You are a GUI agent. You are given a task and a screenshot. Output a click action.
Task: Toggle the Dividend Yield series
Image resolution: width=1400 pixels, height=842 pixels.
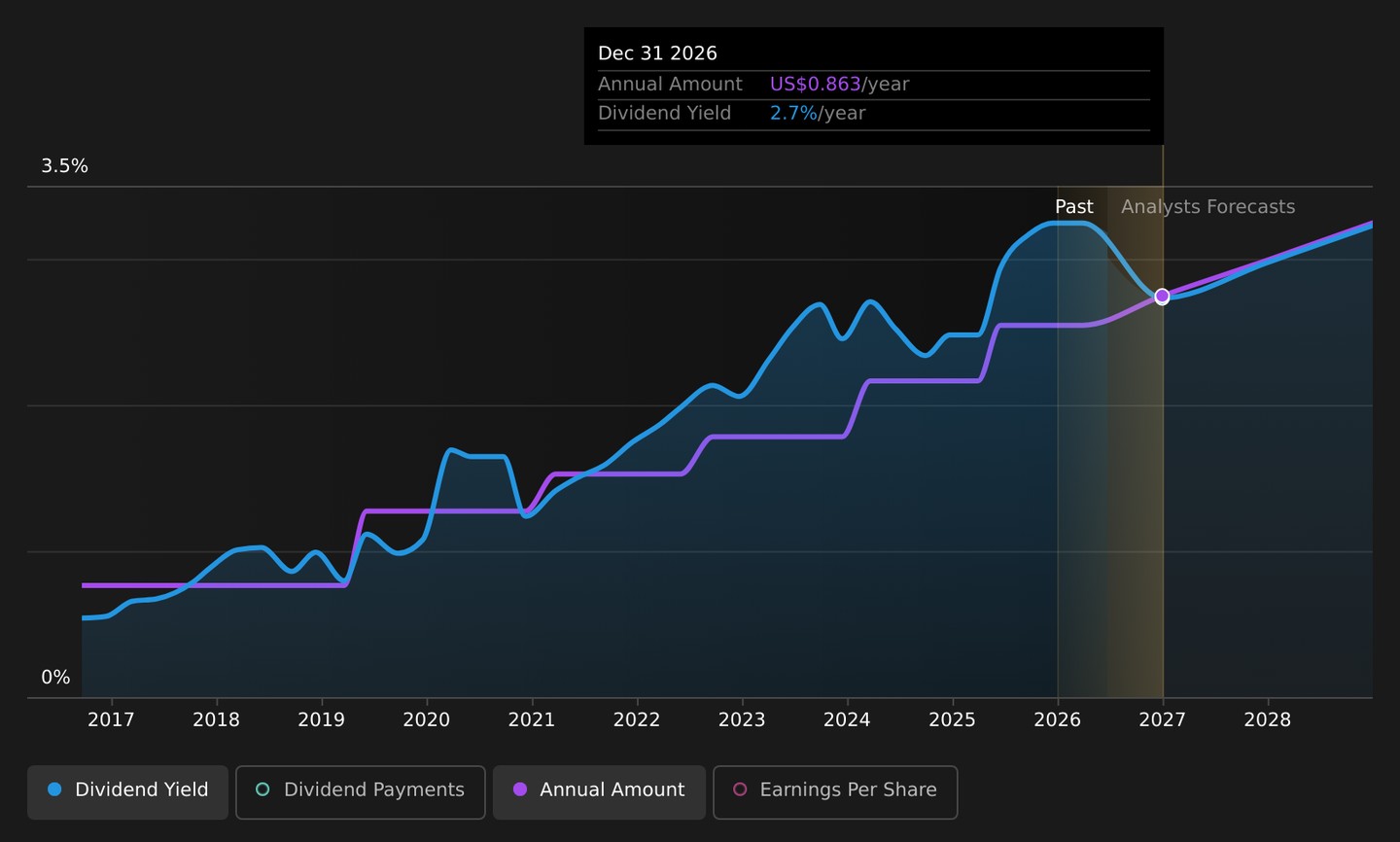click(127, 790)
